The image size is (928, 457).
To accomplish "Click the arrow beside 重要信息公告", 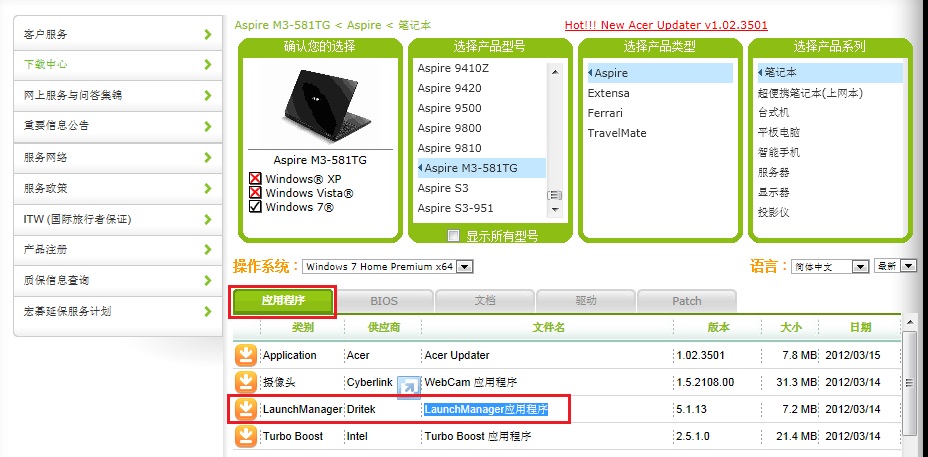I will 208,126.
